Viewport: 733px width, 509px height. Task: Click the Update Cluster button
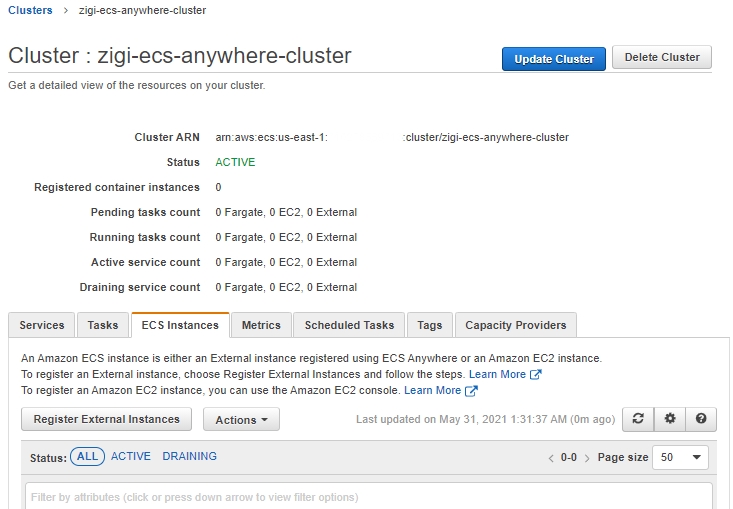coord(554,59)
